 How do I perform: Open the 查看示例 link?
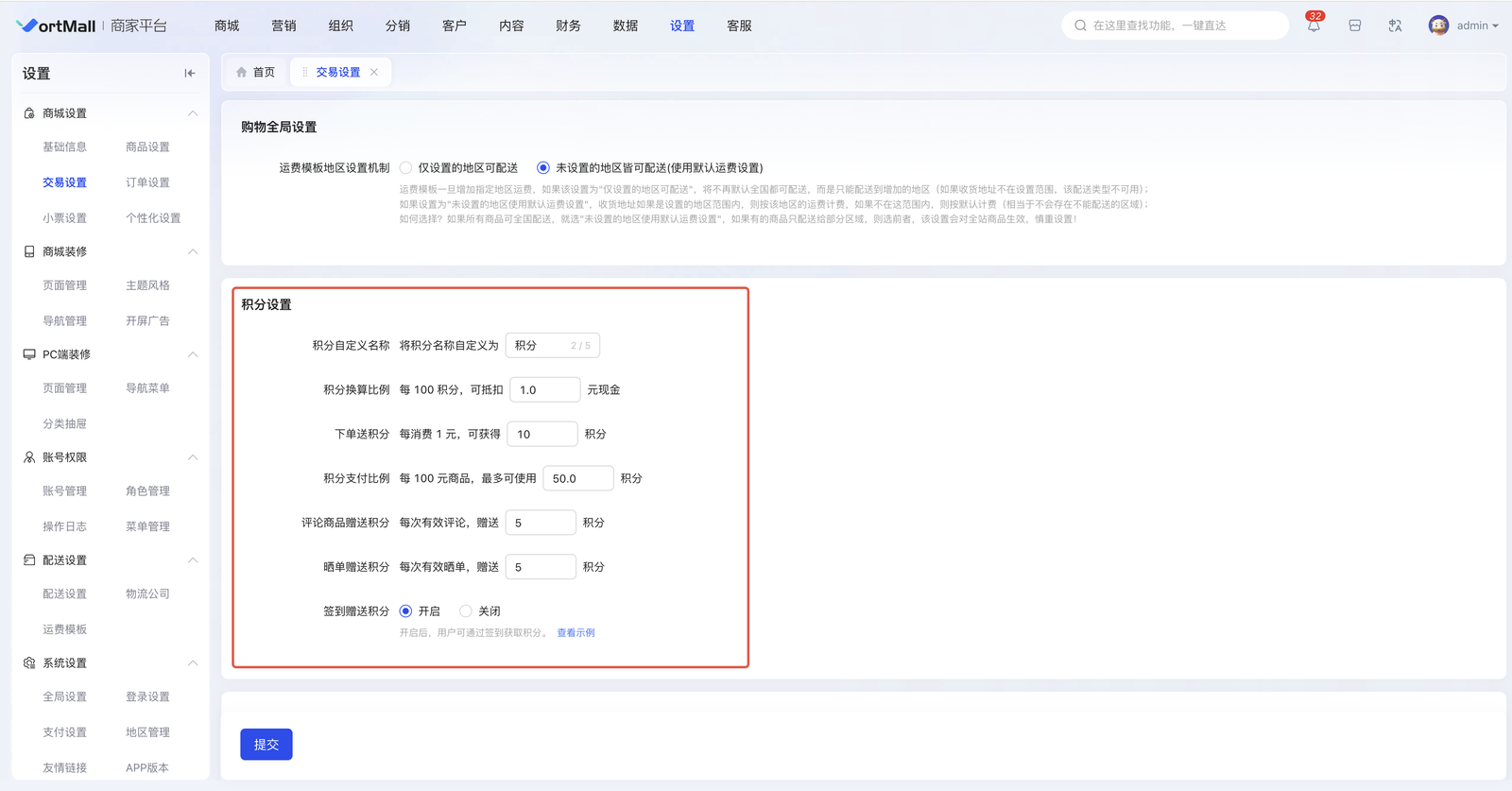tap(576, 633)
